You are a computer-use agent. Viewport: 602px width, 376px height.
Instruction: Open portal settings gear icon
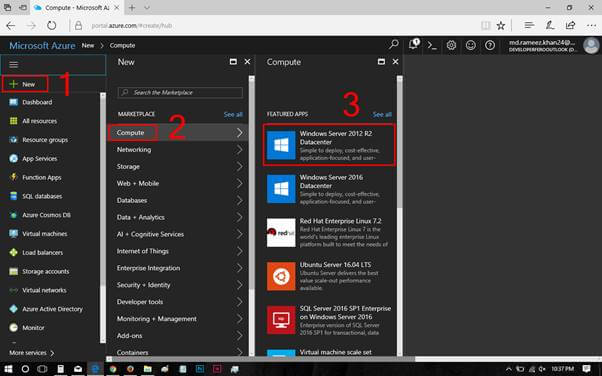pos(452,45)
